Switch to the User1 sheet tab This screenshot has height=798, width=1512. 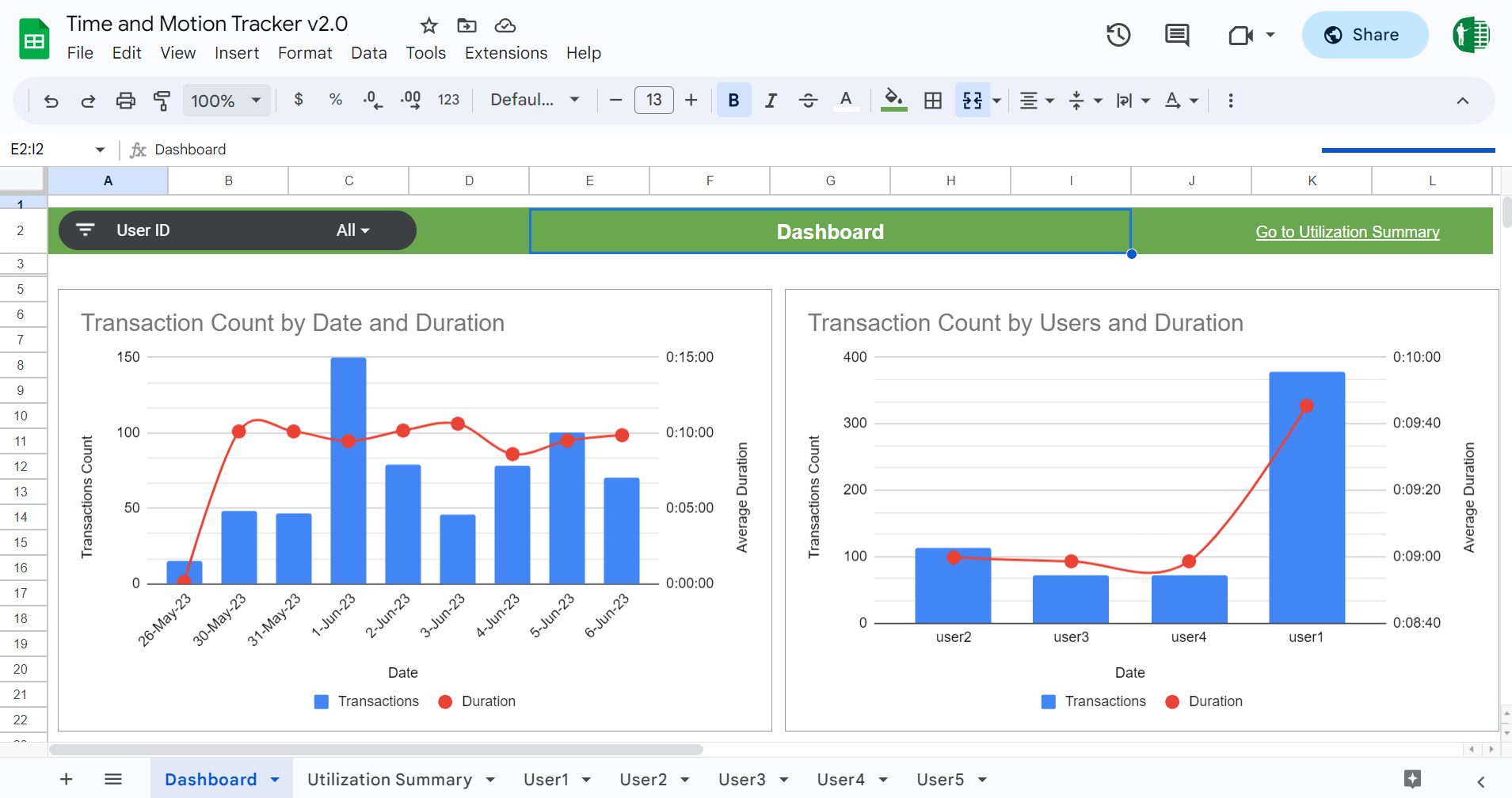pyautogui.click(x=546, y=779)
